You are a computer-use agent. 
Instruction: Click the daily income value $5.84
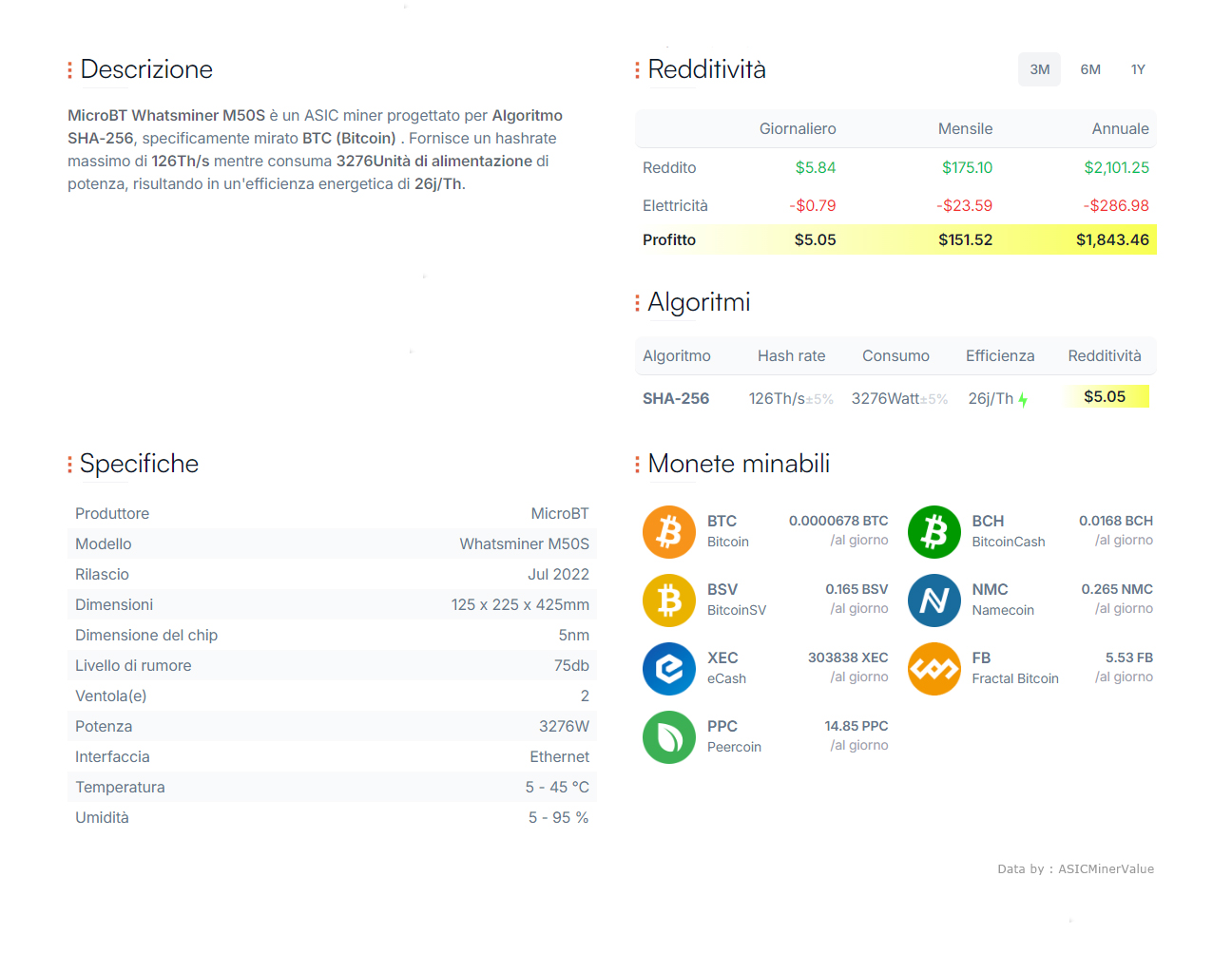tap(816, 167)
